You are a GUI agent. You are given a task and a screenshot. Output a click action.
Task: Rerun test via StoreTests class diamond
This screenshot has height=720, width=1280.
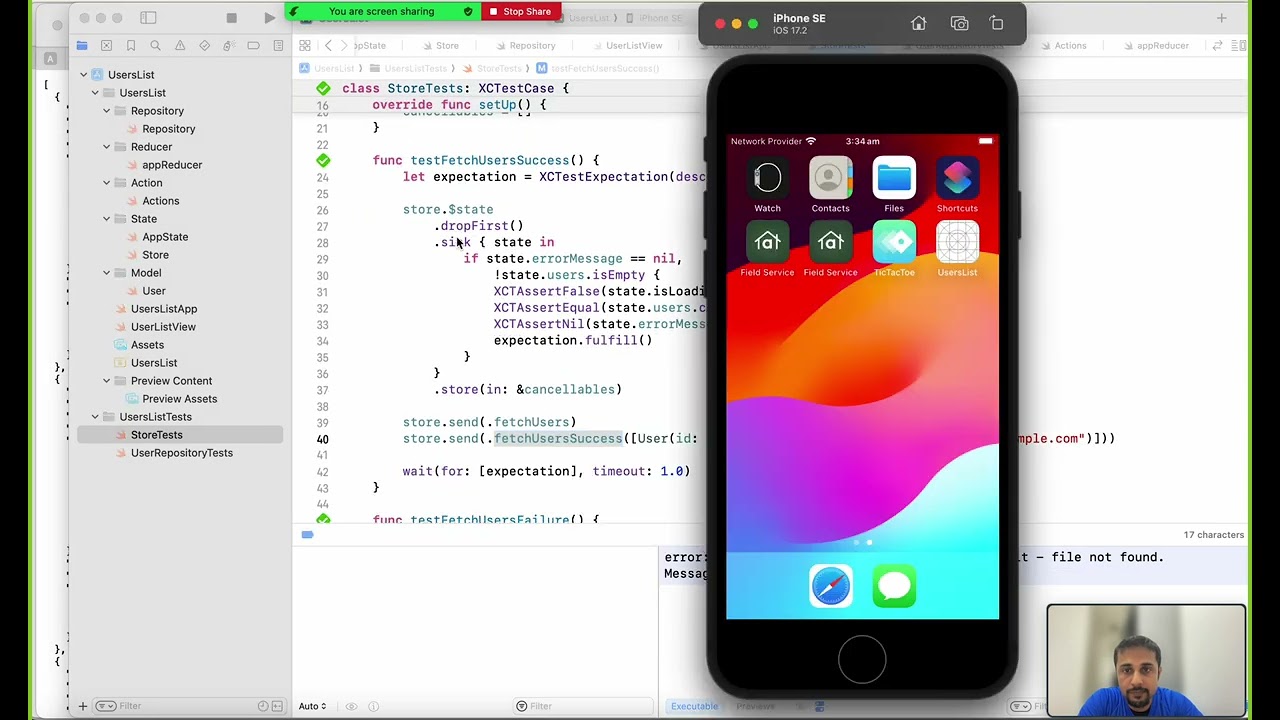[x=323, y=88]
